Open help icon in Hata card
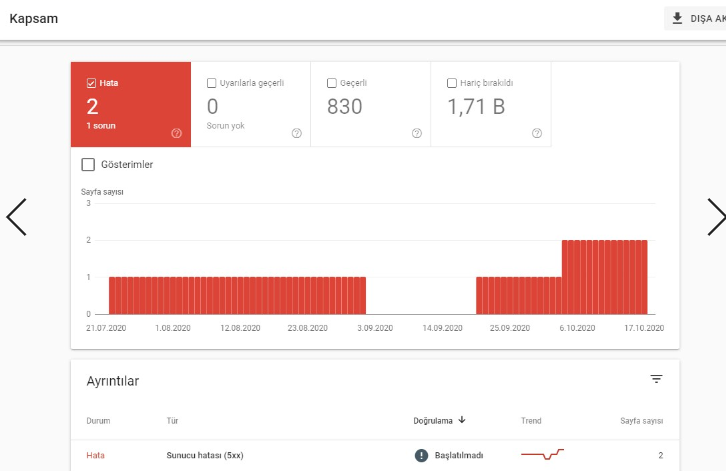 coord(176,133)
